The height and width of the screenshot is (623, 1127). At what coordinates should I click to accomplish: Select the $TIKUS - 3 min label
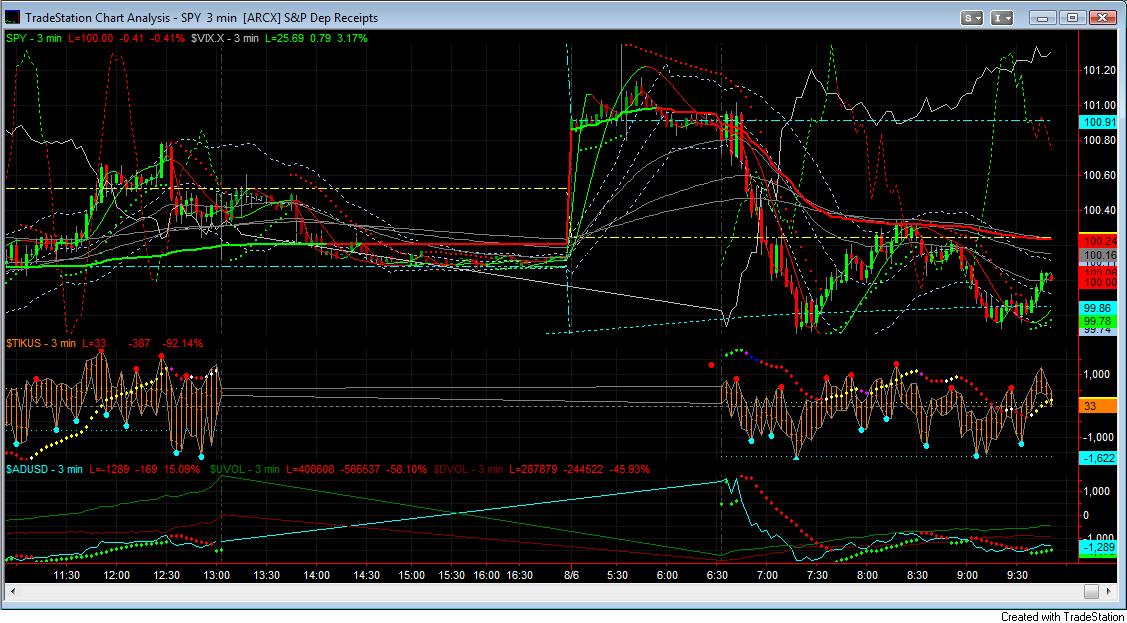(41, 343)
